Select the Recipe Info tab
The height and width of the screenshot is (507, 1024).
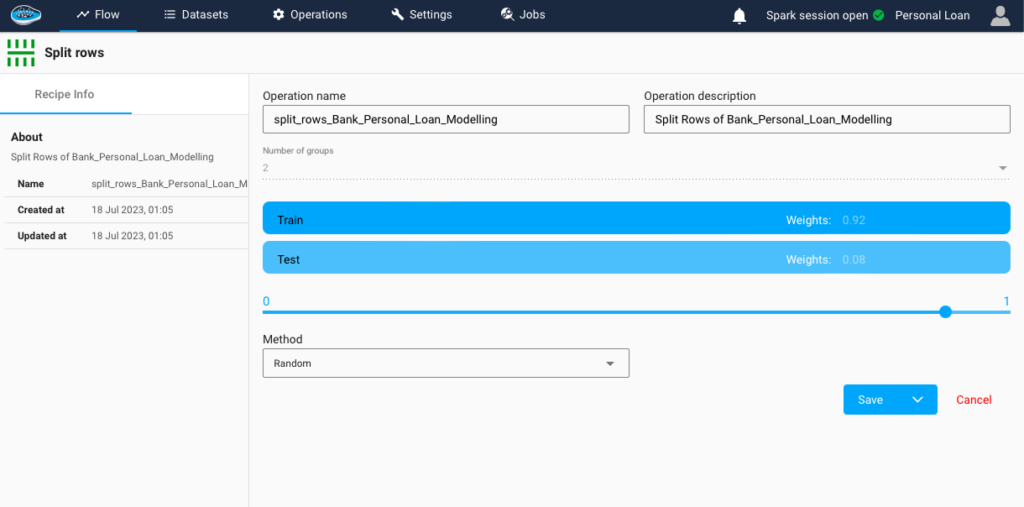[65, 95]
